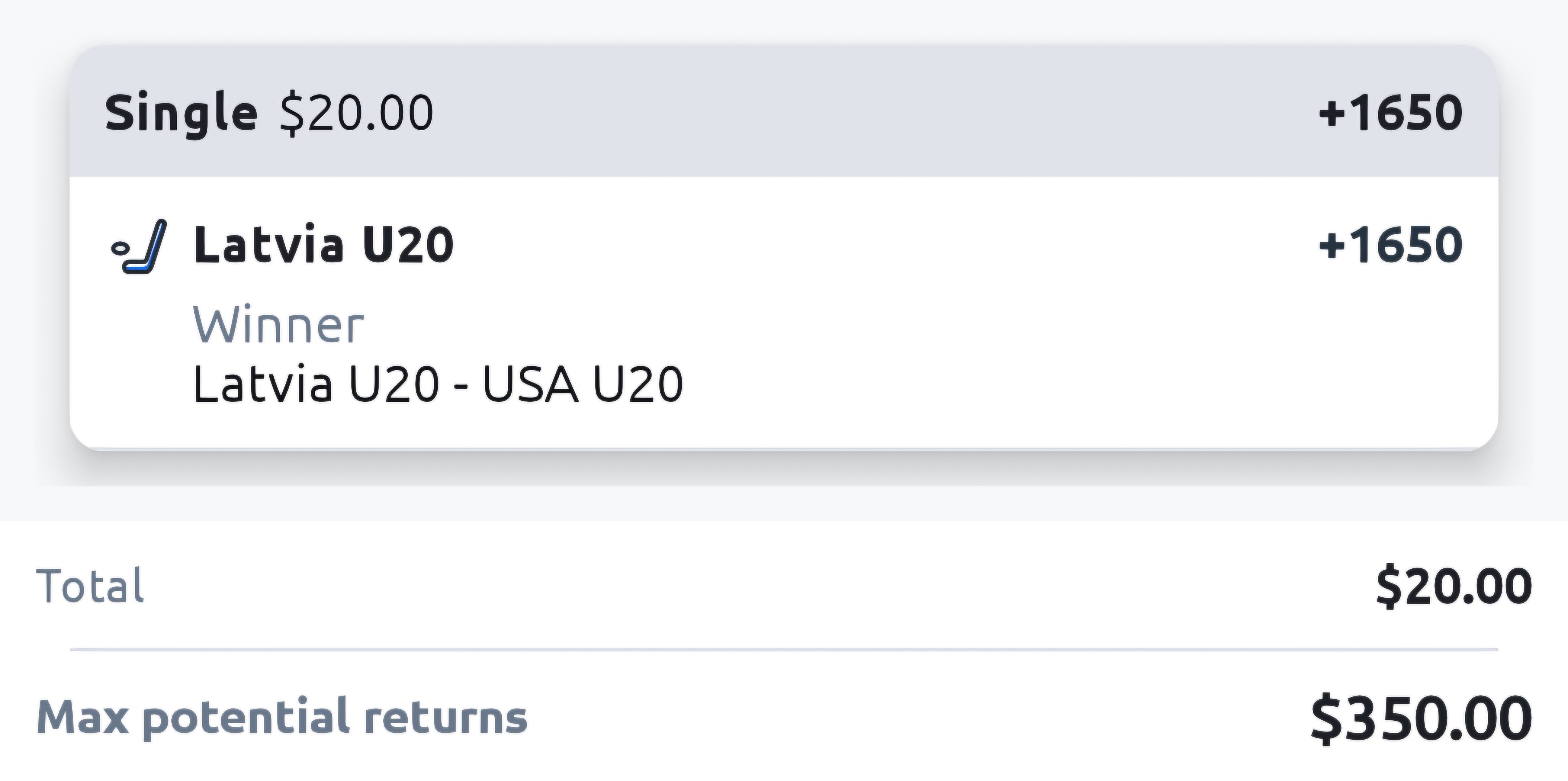
Task: Click the $20.00 total amount
Action: click(x=1454, y=586)
